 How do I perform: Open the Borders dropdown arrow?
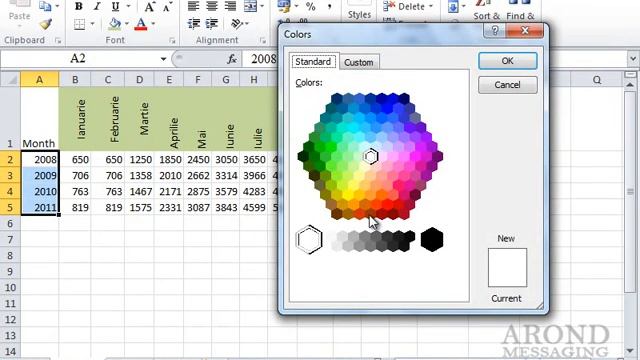[x=92, y=24]
